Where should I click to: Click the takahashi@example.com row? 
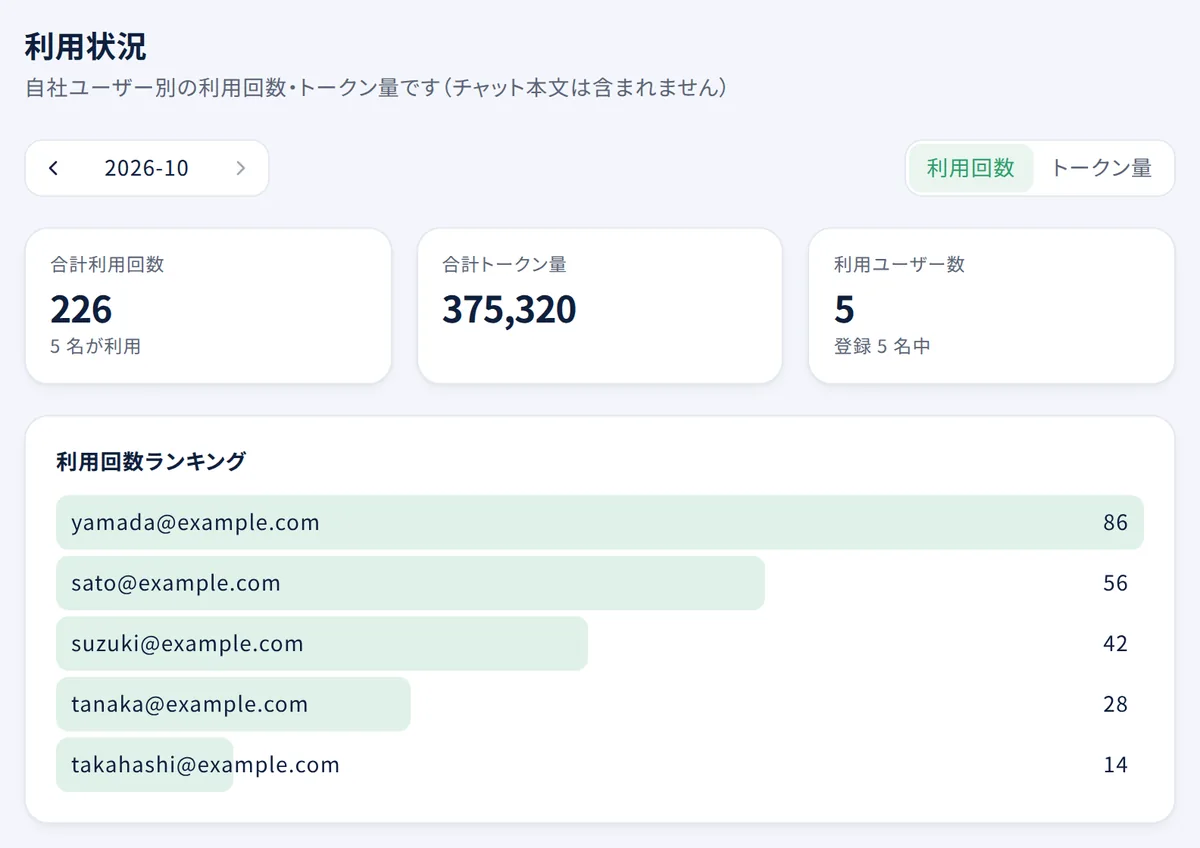pyautogui.click(x=600, y=765)
